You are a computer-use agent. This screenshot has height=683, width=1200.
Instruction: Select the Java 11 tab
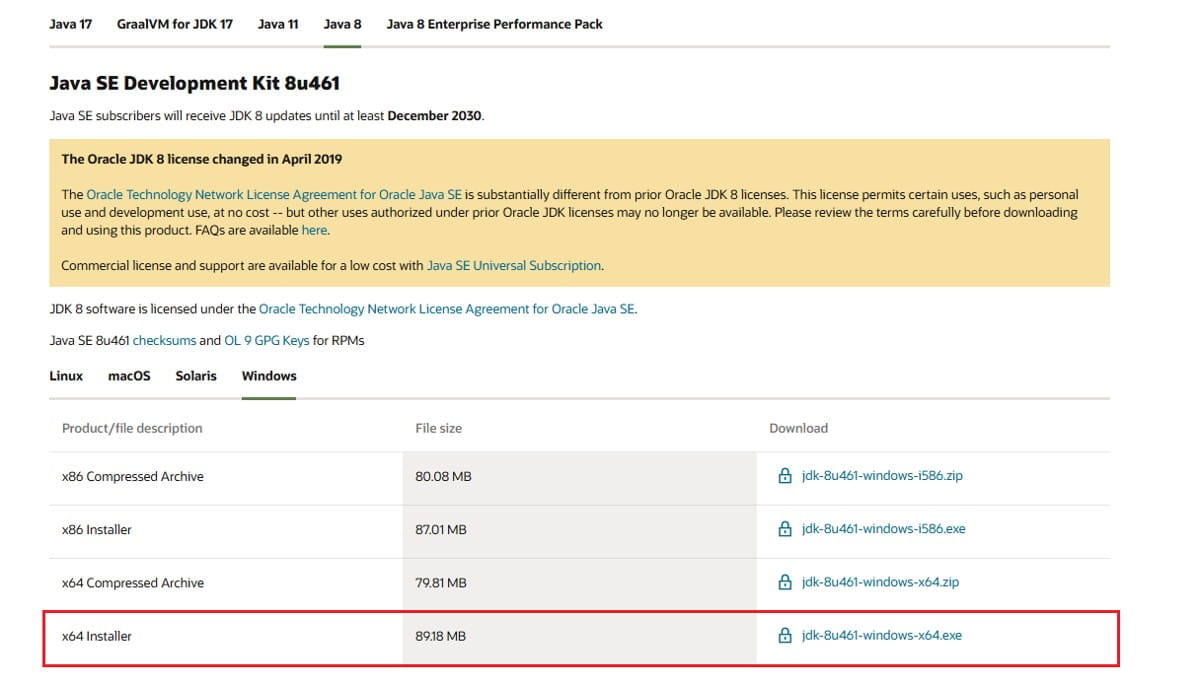[278, 24]
